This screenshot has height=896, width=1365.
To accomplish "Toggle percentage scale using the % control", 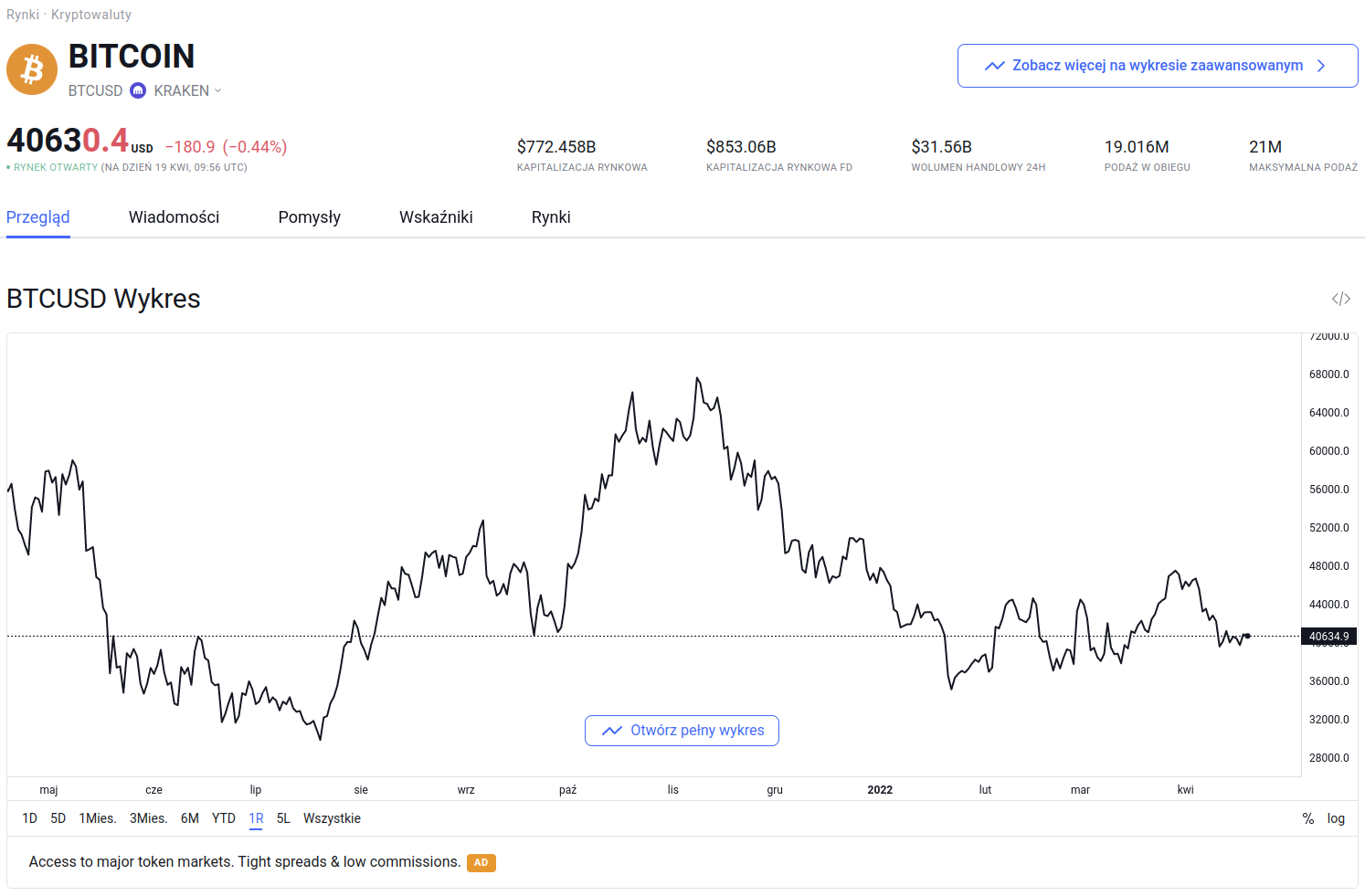I will coord(1308,818).
